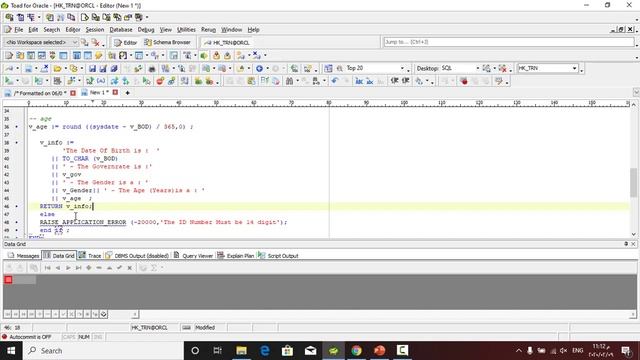Click the Editor button in window bar
This screenshot has height=360, width=640.
point(126,42)
